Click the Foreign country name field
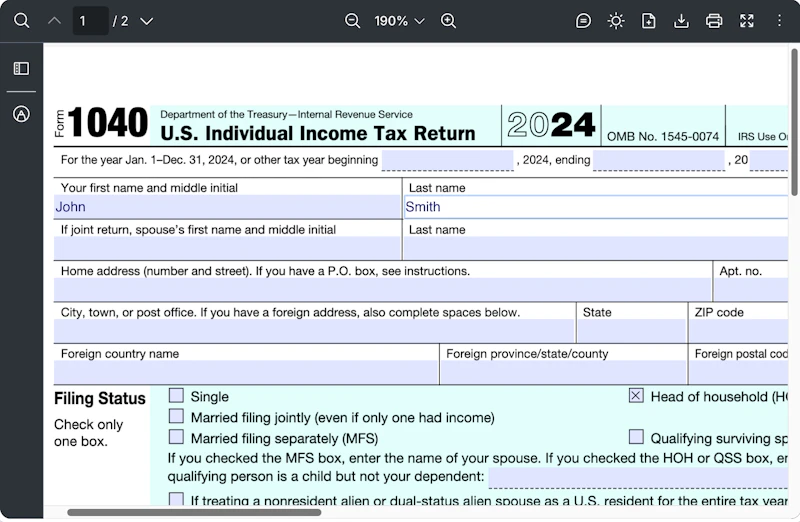 (246, 372)
